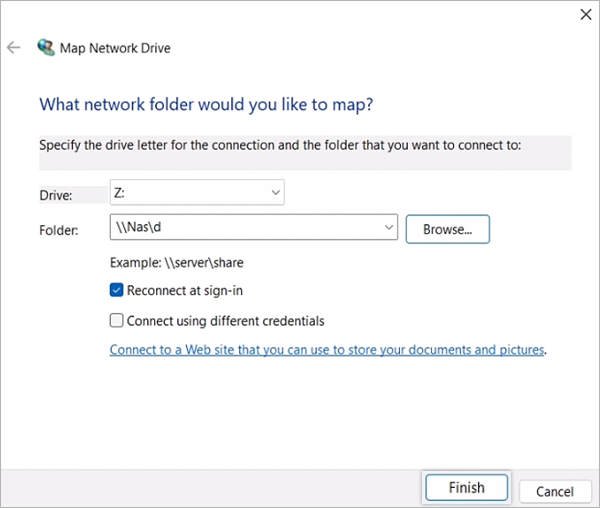600x508 pixels.
Task: Close the Map Network Drive dialog
Action: 584,14
